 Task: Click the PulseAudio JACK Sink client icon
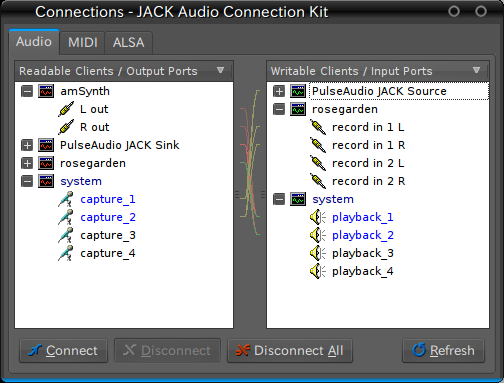click(46, 145)
